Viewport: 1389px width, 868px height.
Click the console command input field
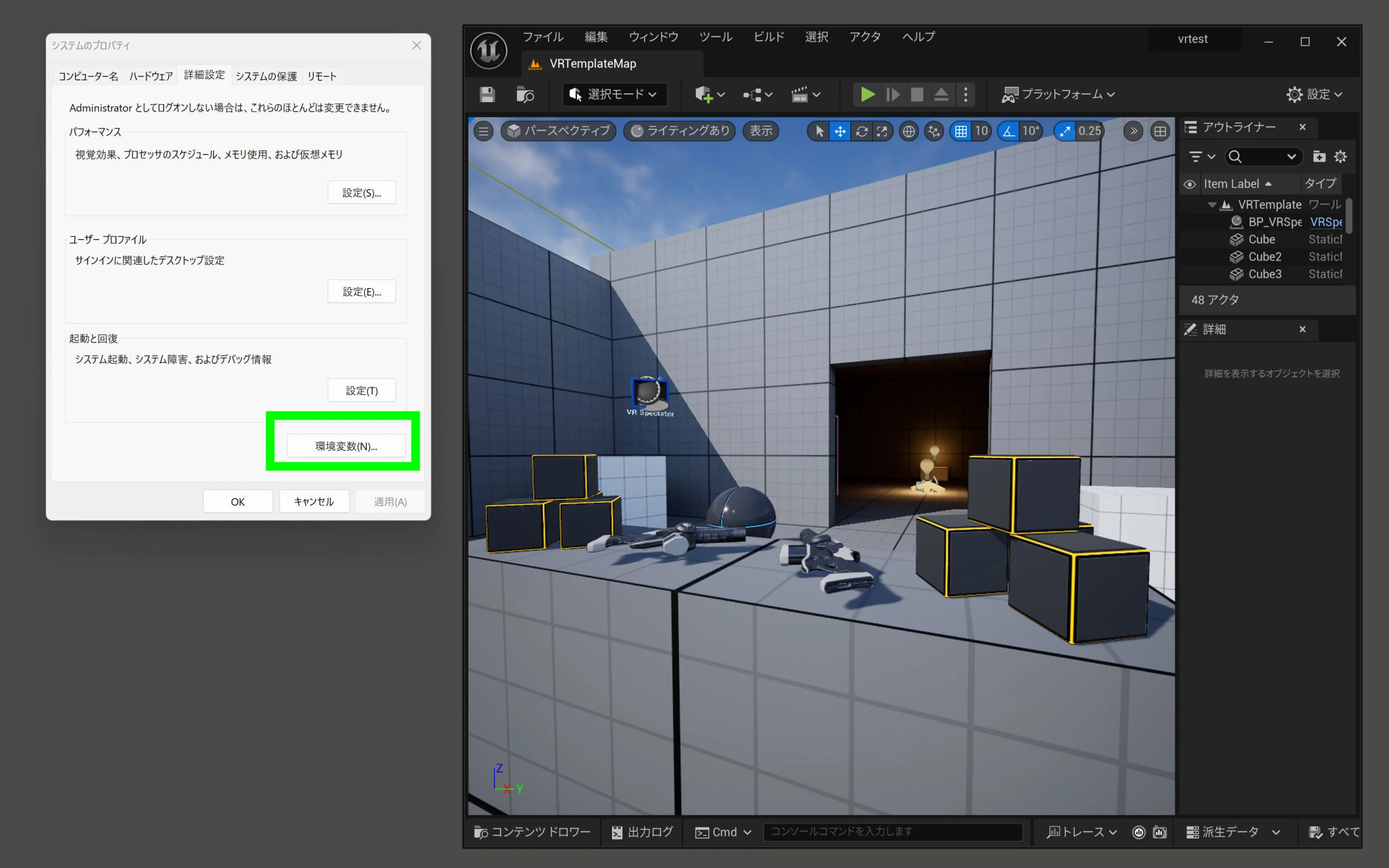pyautogui.click(x=892, y=831)
